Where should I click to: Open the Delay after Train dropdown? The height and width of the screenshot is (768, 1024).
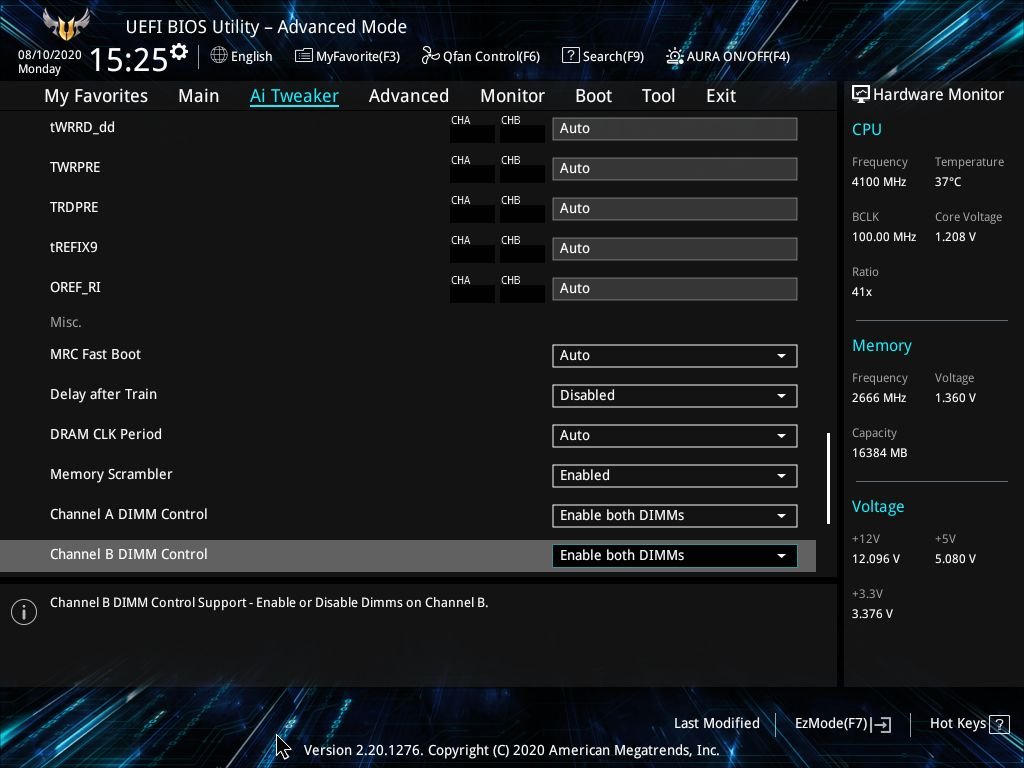675,395
